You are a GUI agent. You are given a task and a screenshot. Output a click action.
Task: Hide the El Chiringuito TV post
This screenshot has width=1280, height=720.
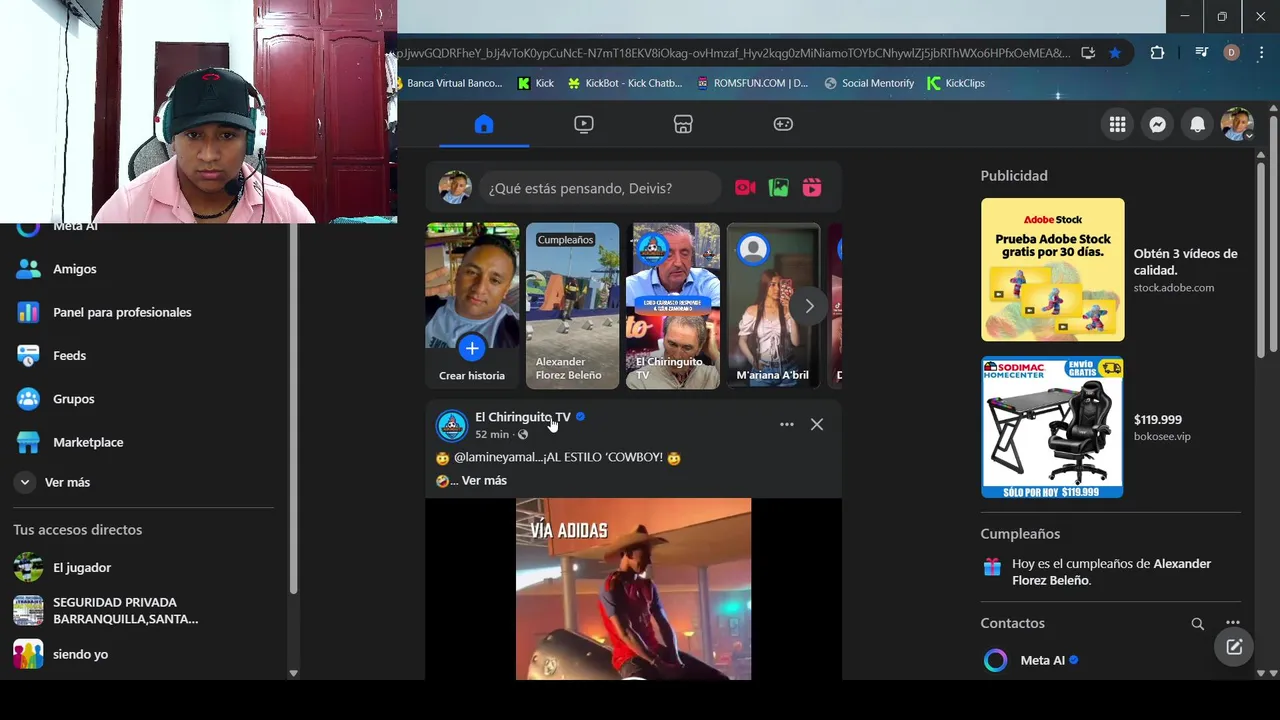point(817,425)
